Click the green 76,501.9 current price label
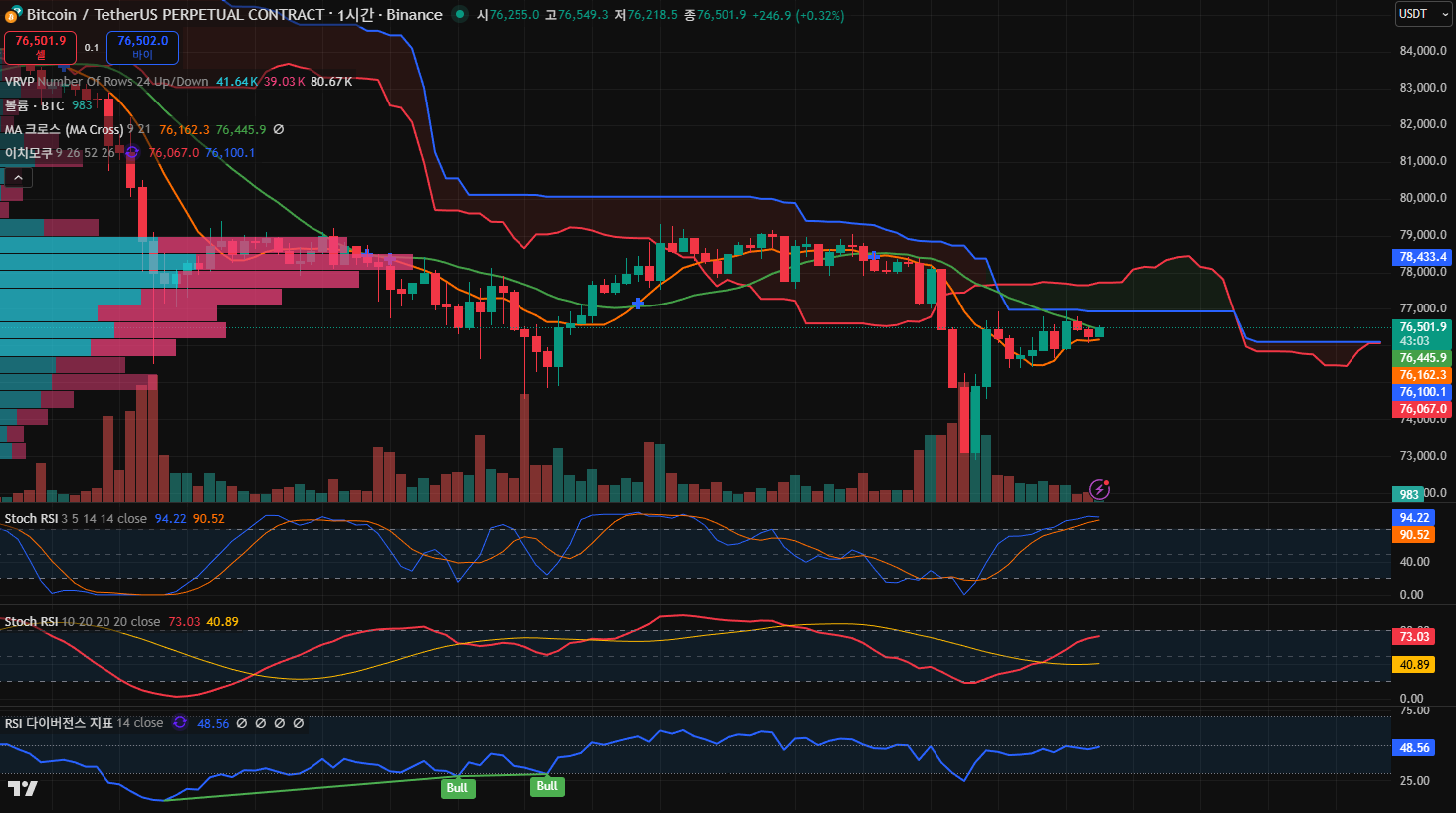This screenshot has height=813, width=1456. (x=1423, y=327)
